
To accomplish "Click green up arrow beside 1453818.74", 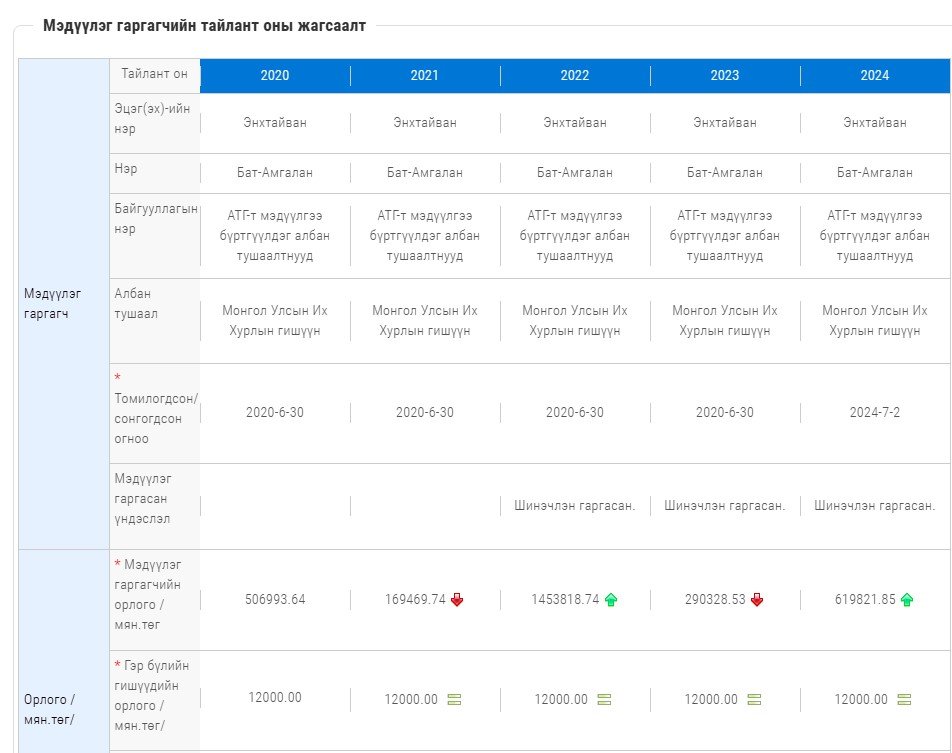I will [x=611, y=600].
